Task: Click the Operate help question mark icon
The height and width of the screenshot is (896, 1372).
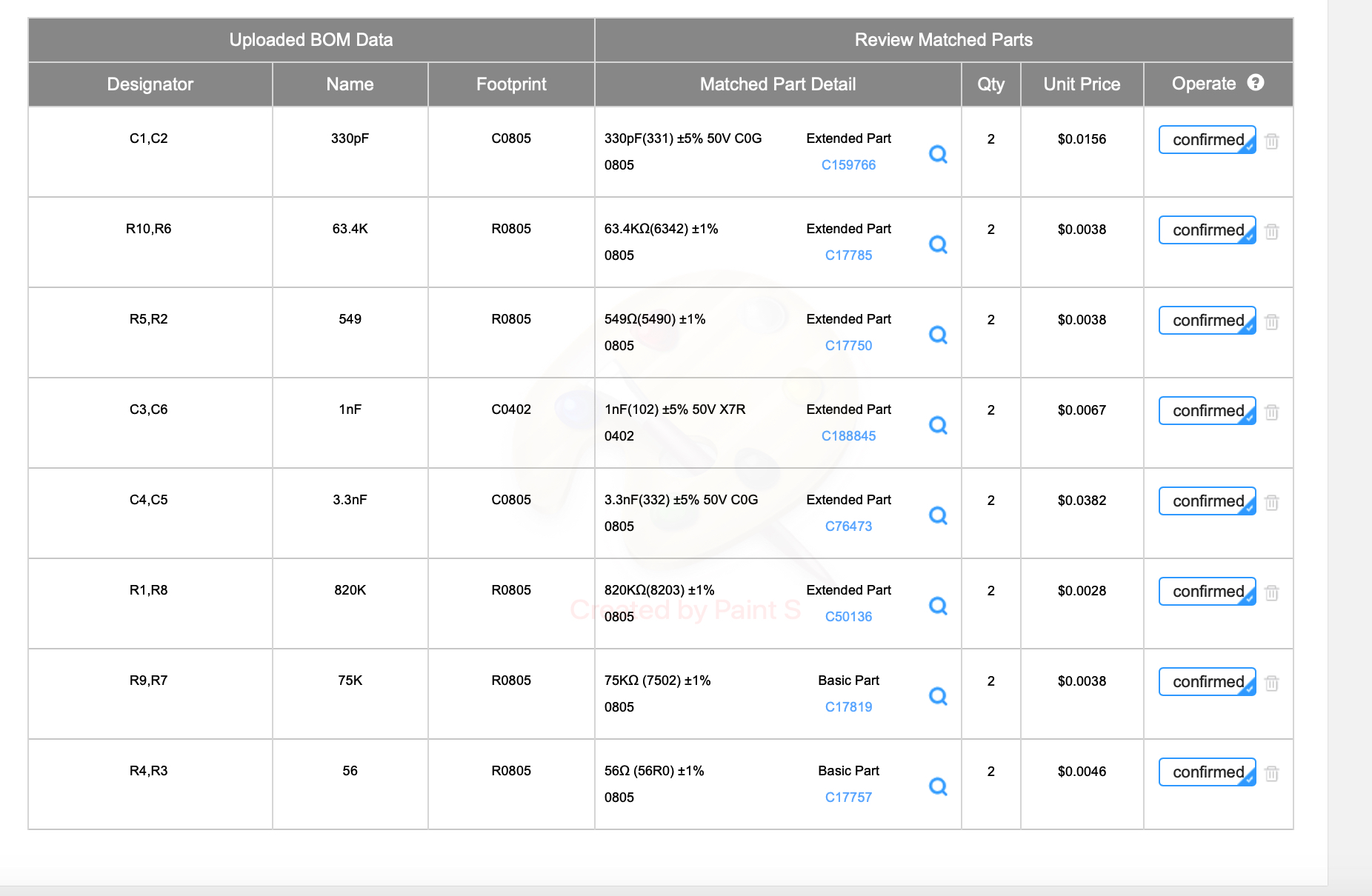Action: [1256, 83]
